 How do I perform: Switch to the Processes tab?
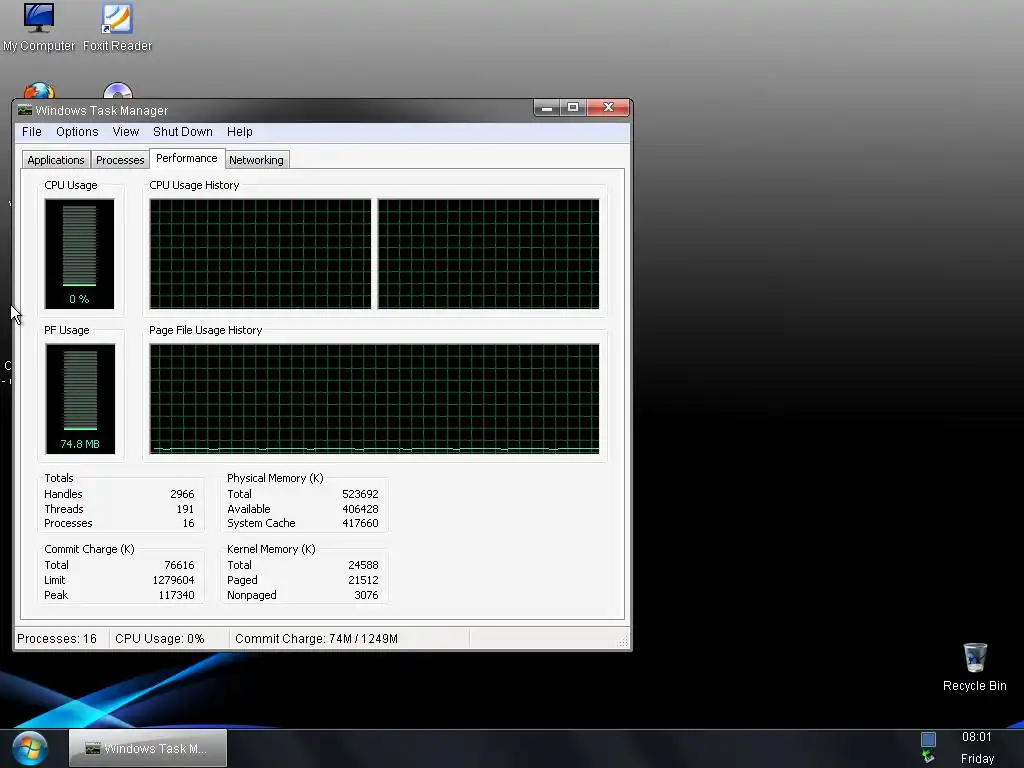pyautogui.click(x=120, y=160)
